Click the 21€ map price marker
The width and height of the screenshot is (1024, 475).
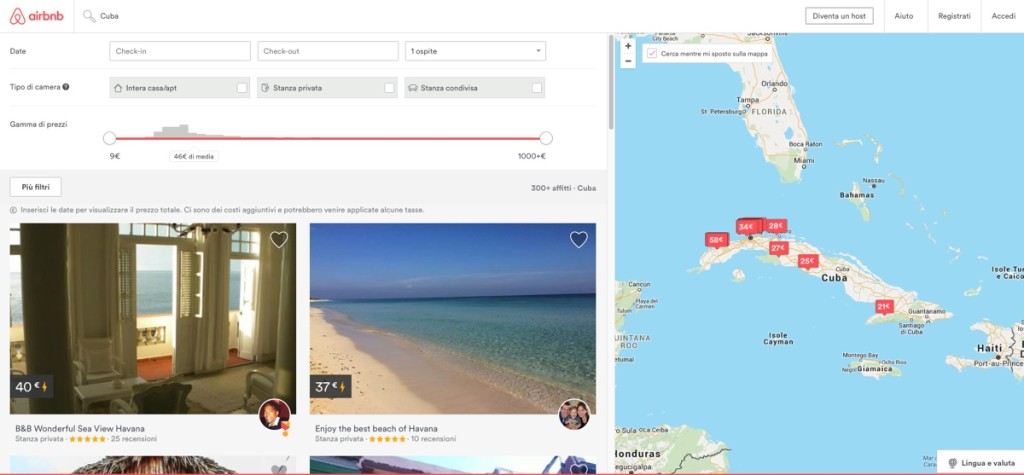884,306
